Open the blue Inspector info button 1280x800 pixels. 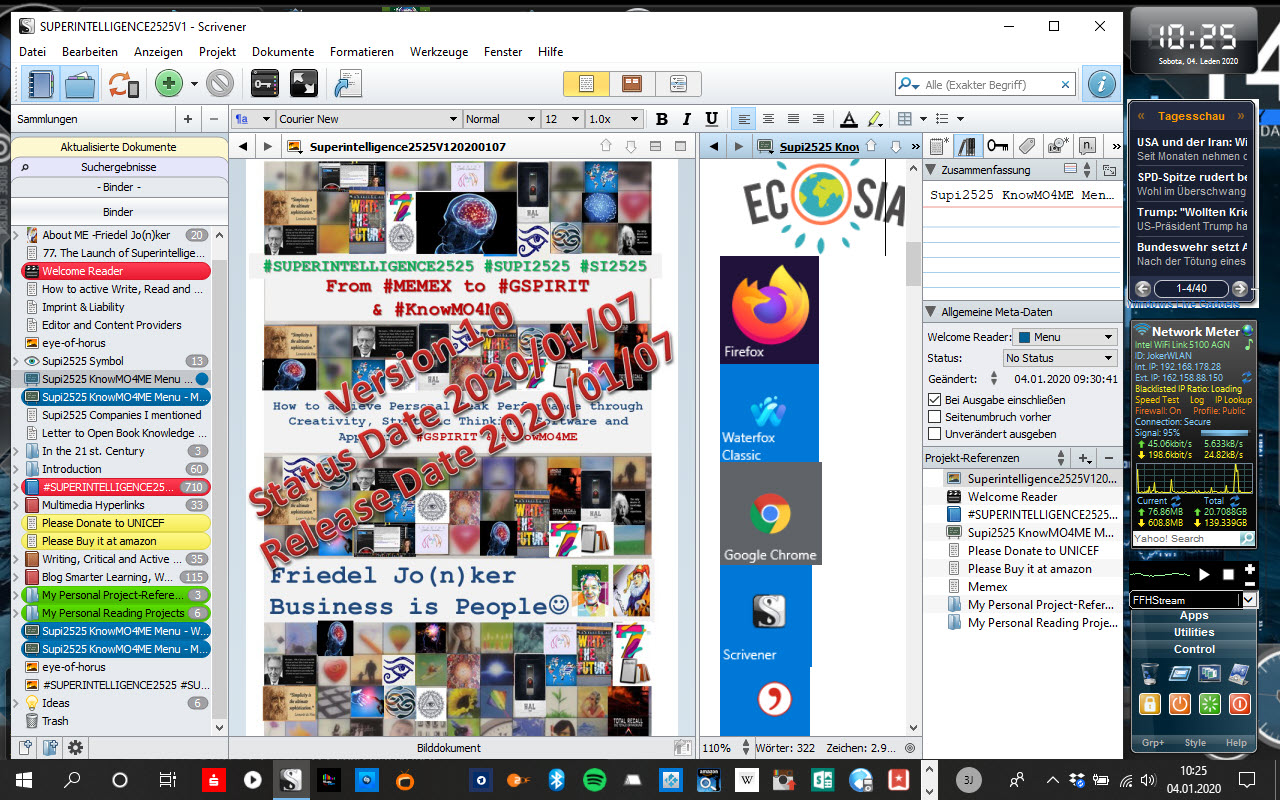[x=1101, y=84]
